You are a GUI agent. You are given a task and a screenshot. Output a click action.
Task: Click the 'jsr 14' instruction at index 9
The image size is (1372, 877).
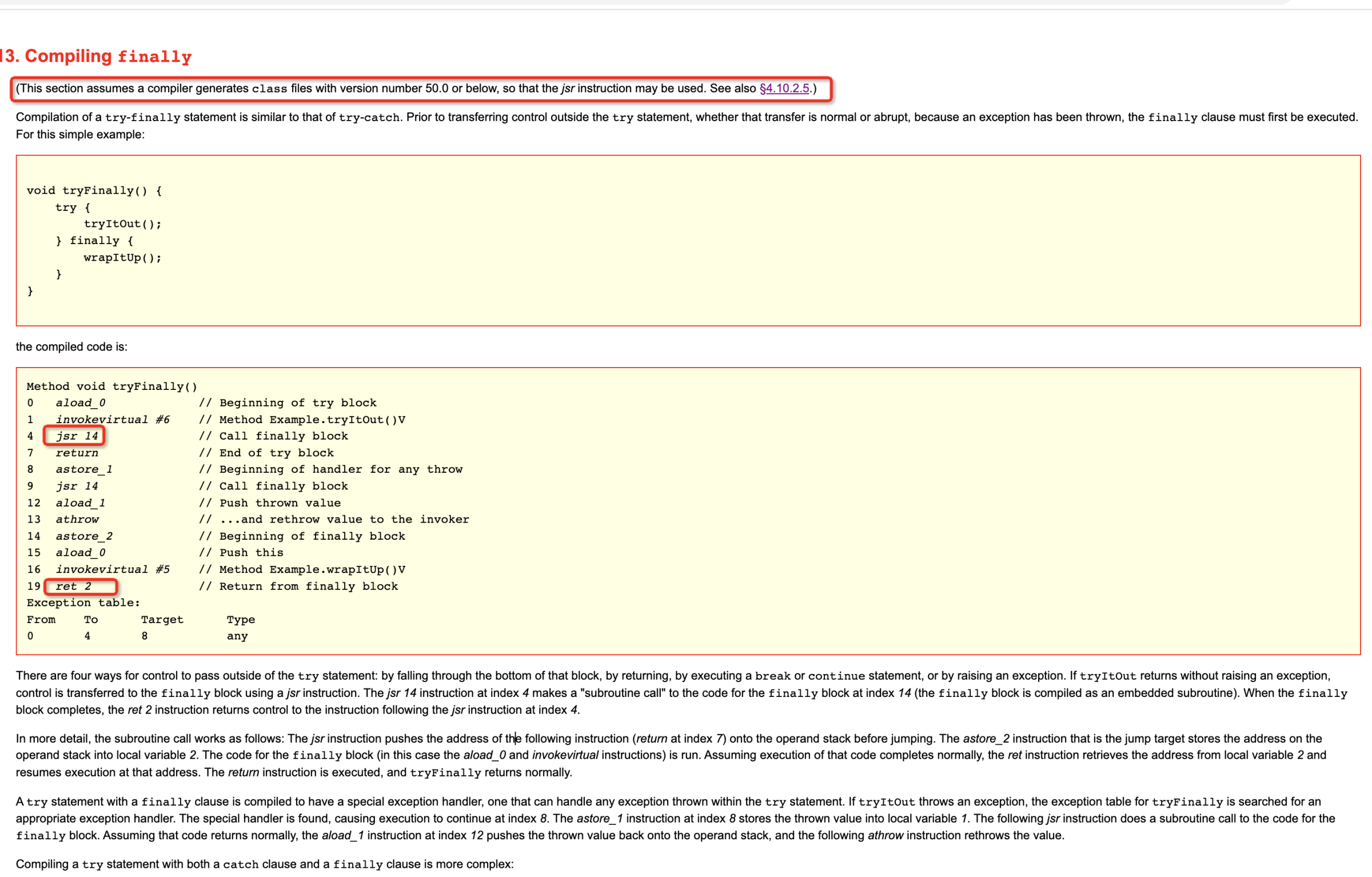click(77, 487)
